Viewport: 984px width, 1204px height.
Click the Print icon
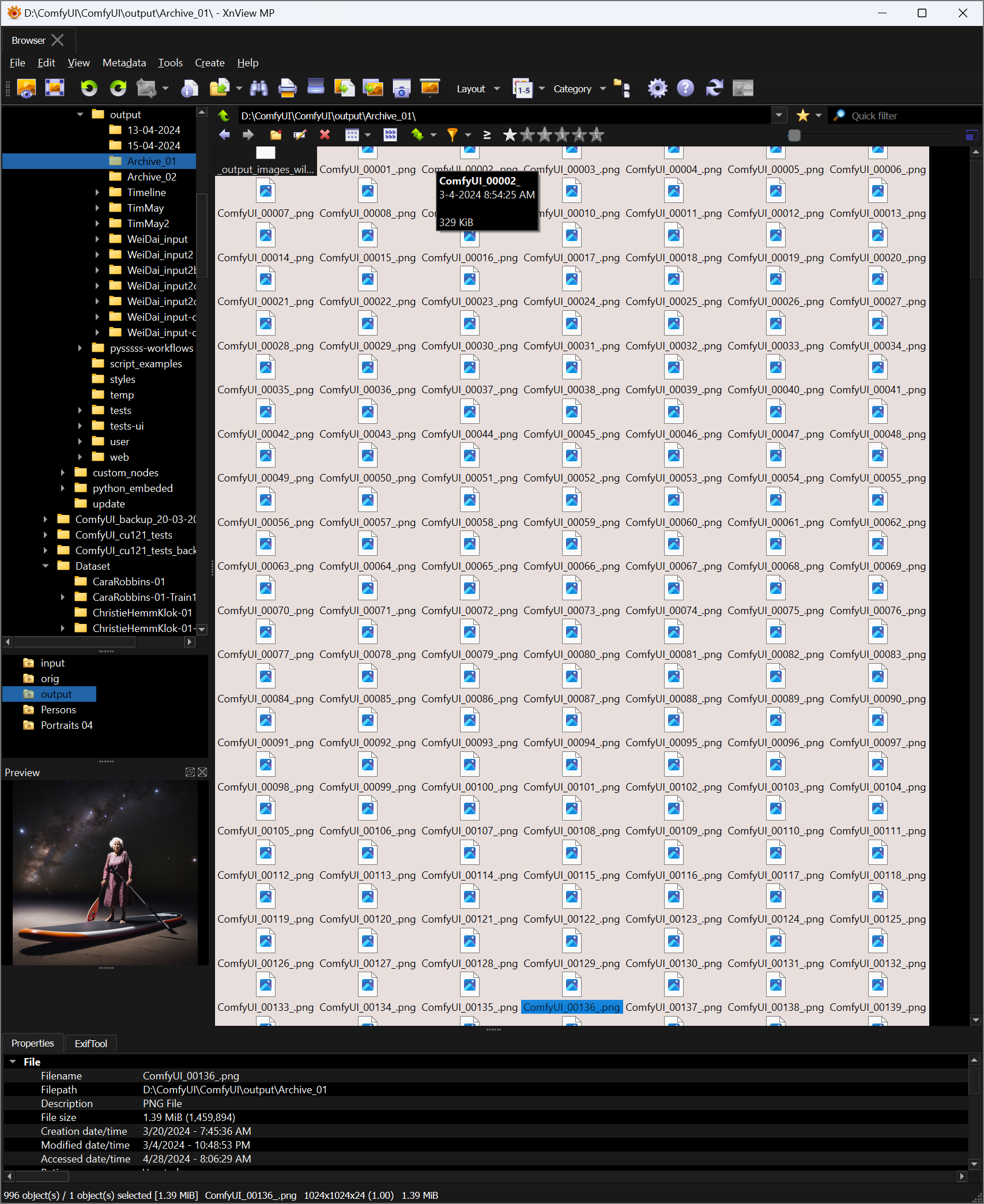[x=287, y=88]
